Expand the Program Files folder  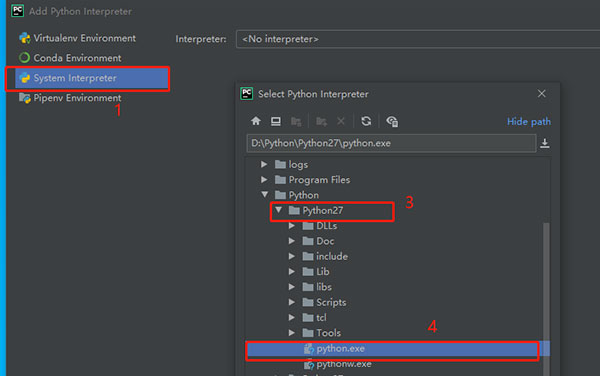click(x=264, y=179)
